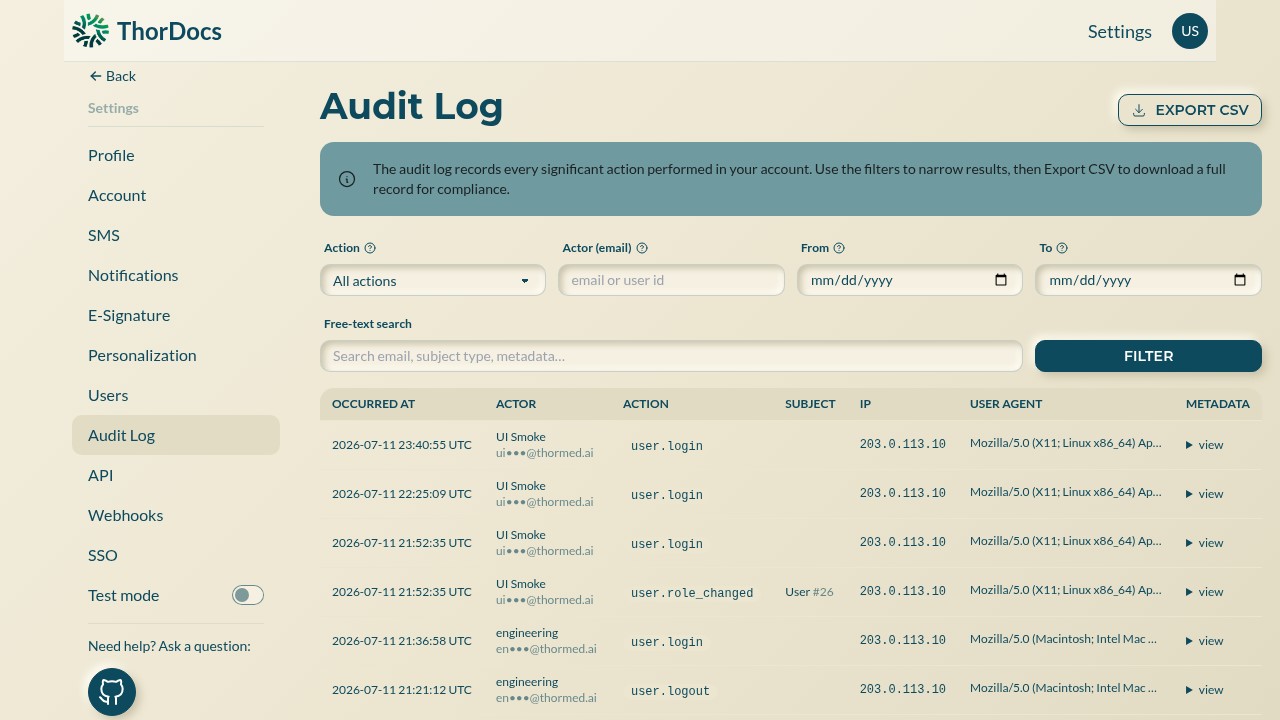Screen dimensions: 1280x720
Task: Click the Filter button
Action: (1148, 356)
